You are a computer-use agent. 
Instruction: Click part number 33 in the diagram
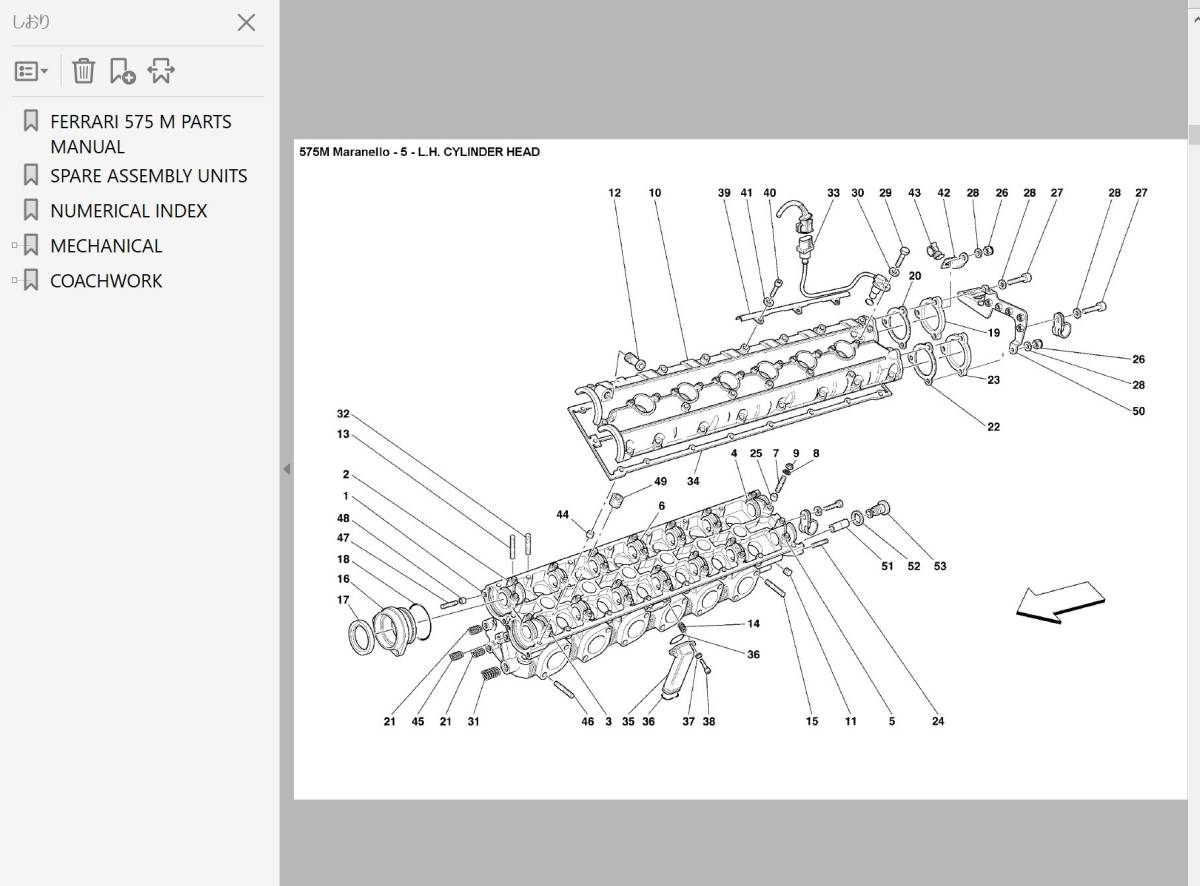point(833,193)
